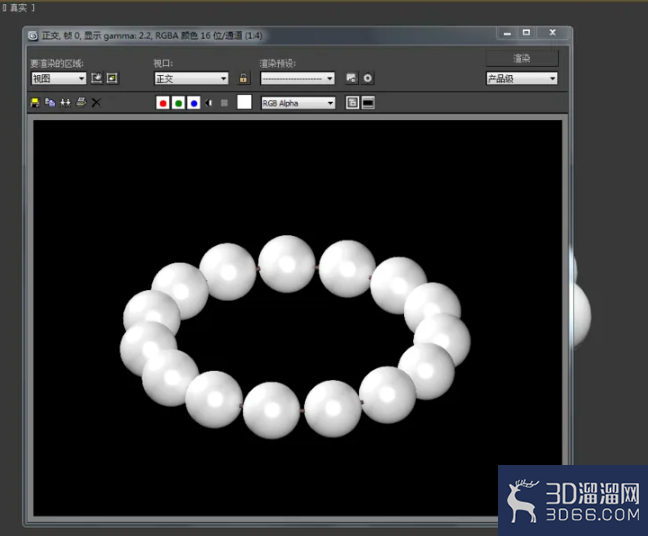Open the viewport dropdown showing 正交
Viewport: 648px width, 536px height.
click(x=191, y=78)
